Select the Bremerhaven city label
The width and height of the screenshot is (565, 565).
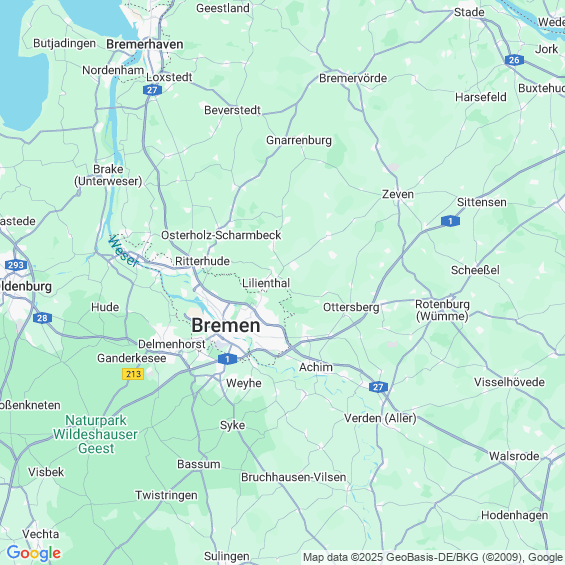click(x=145, y=44)
